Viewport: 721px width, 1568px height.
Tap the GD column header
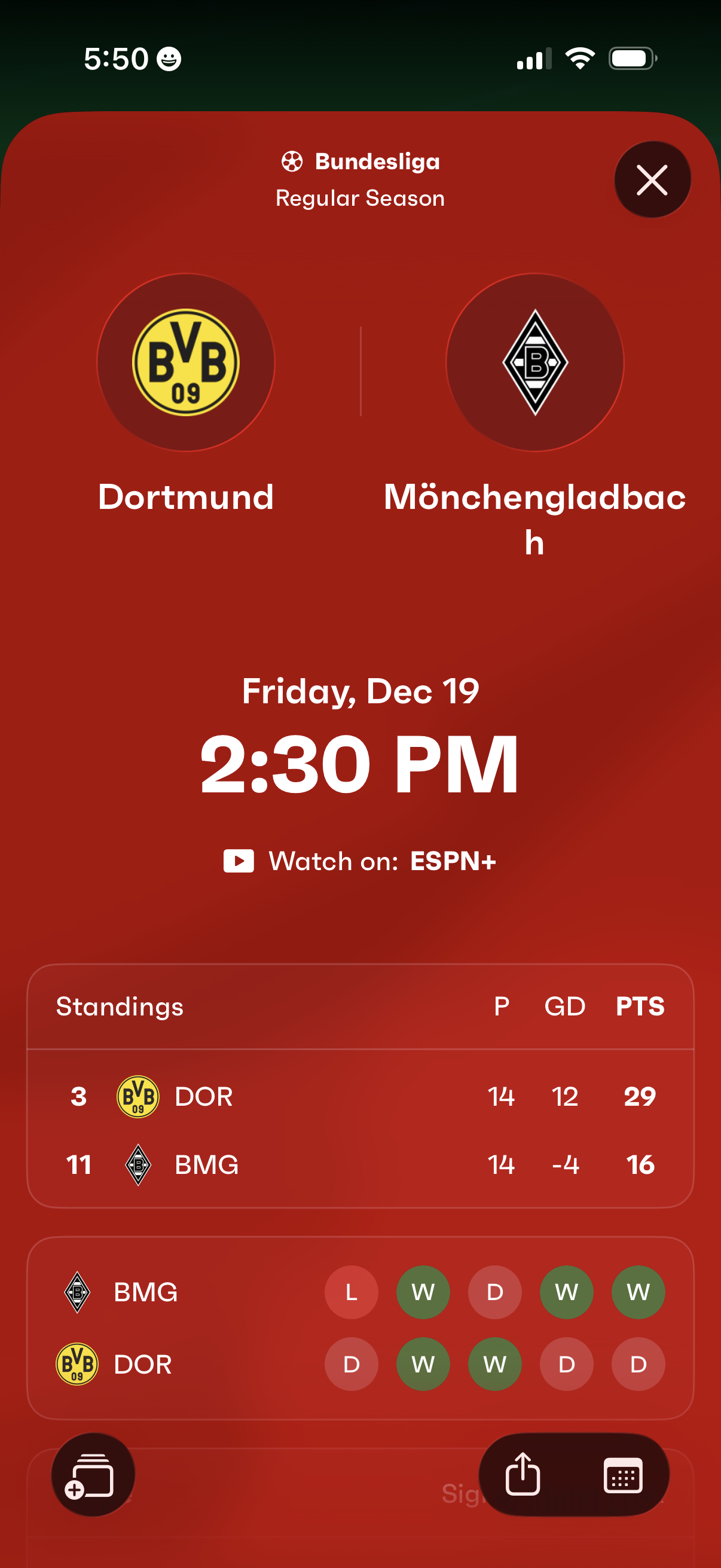(x=564, y=1006)
